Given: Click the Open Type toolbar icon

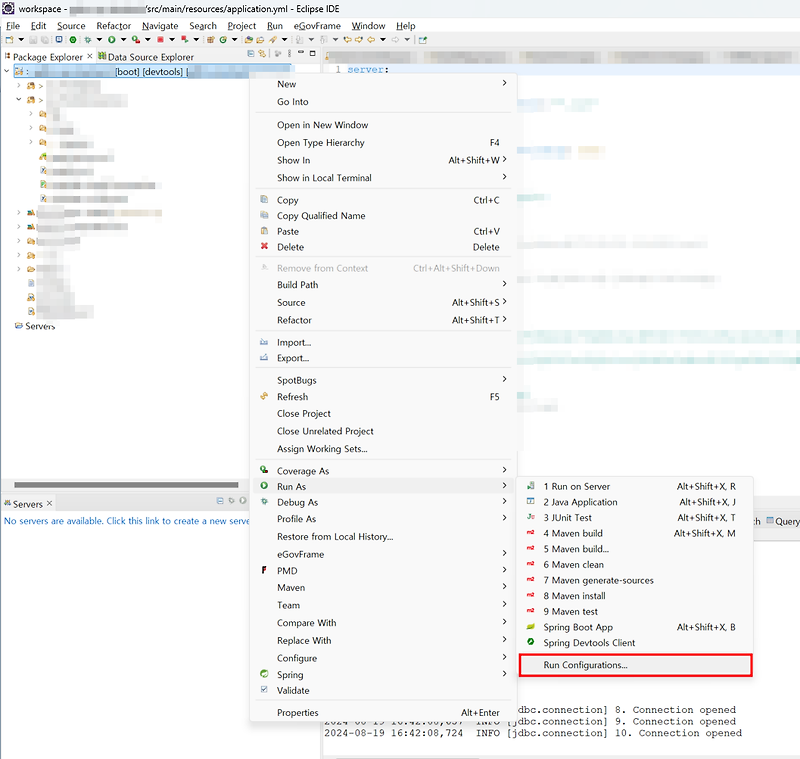Looking at the screenshot, I should (x=248, y=40).
